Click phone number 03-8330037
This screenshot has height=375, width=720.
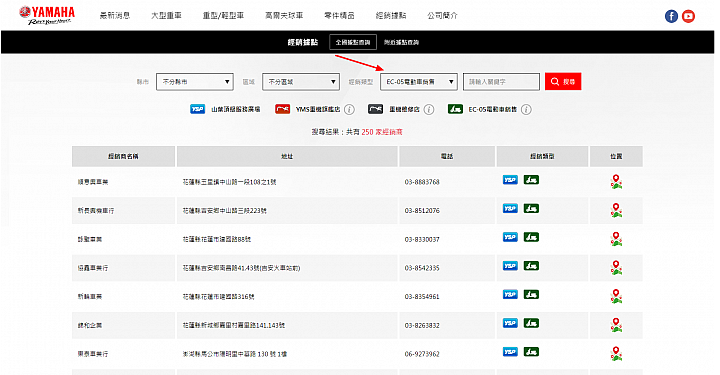pos(422,240)
